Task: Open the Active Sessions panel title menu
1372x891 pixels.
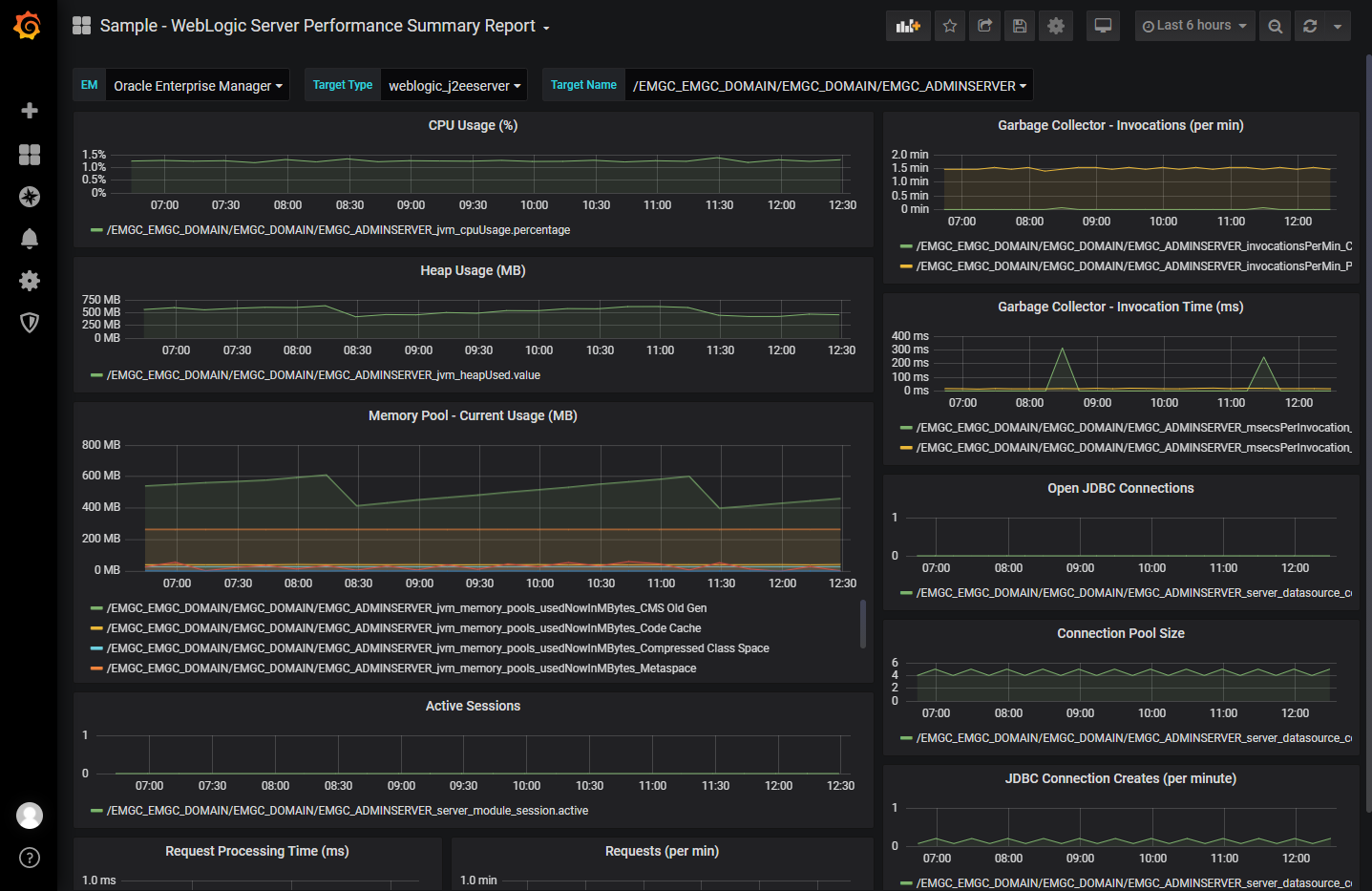Action: click(x=473, y=706)
